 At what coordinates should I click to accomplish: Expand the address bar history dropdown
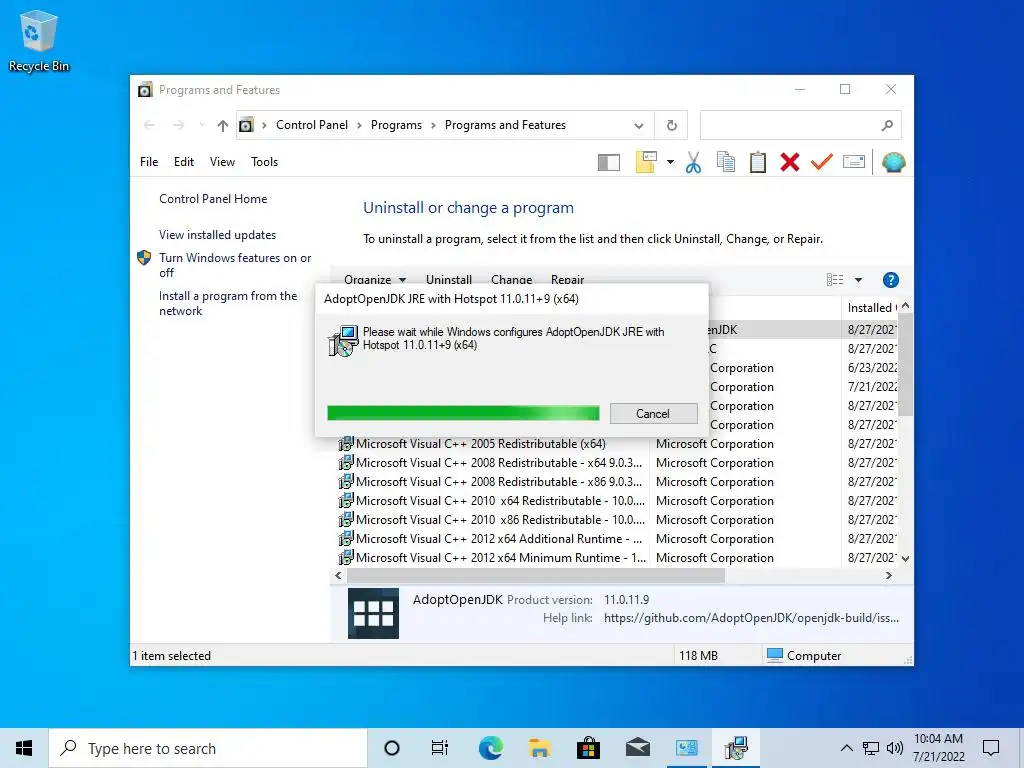click(x=639, y=125)
